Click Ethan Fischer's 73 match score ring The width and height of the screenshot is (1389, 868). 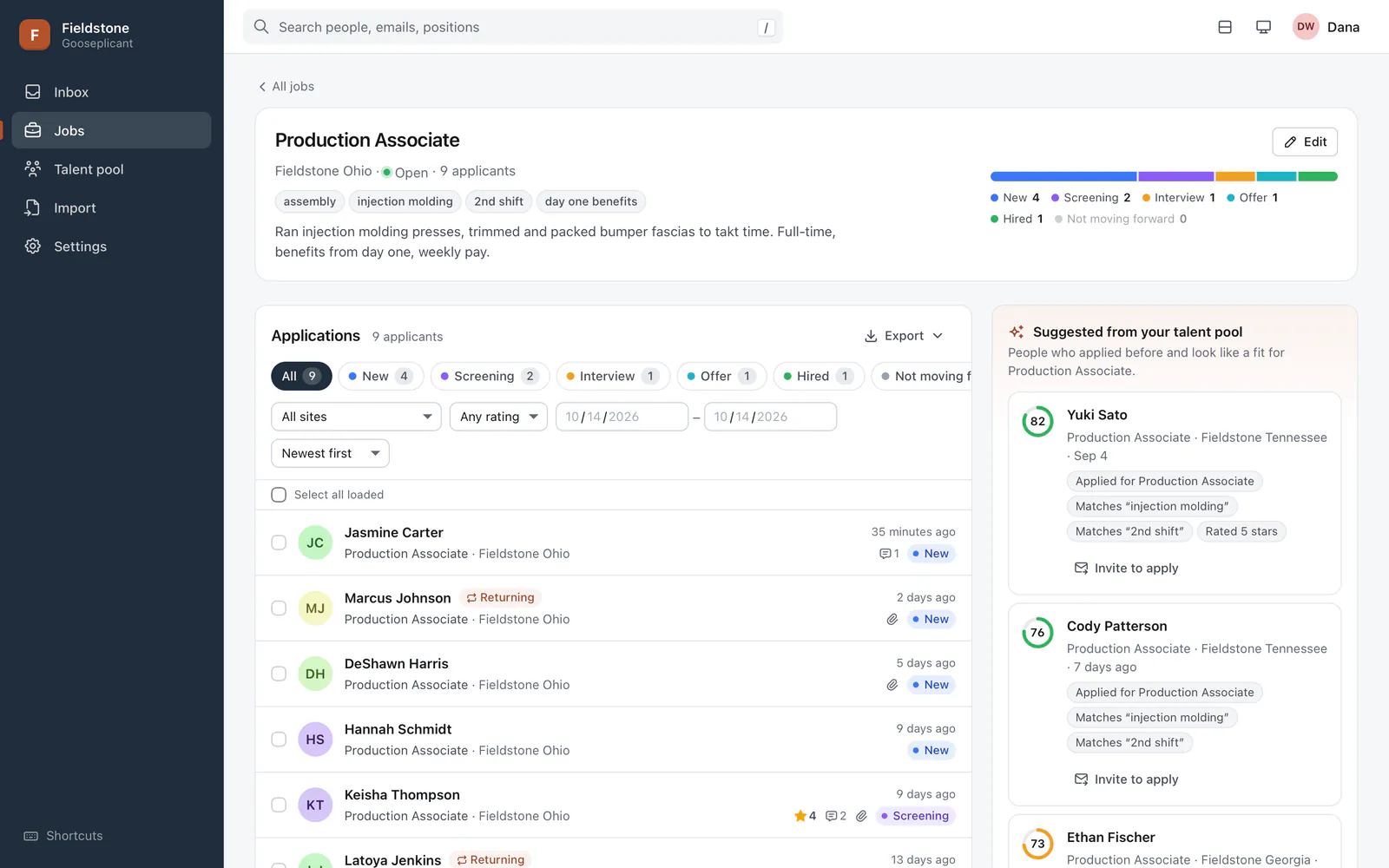coord(1037,844)
